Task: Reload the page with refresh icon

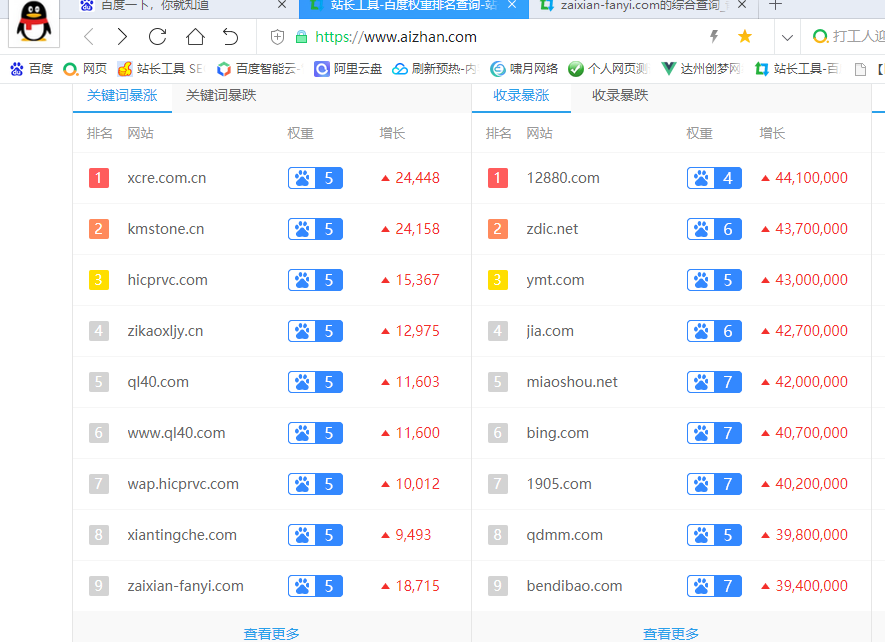Action: pyautogui.click(x=157, y=37)
